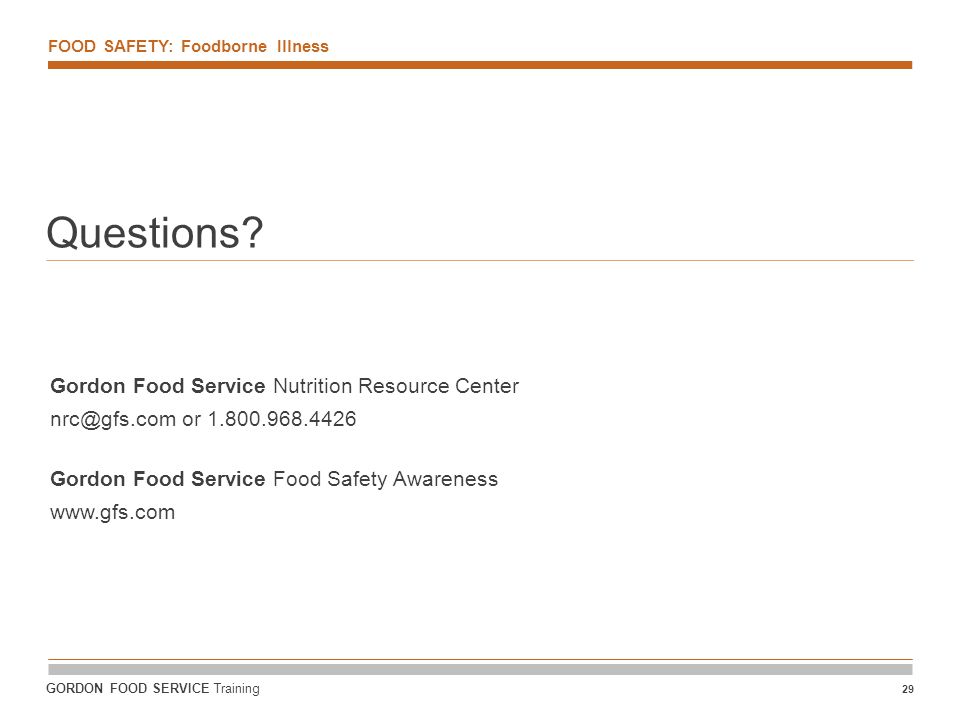Viewport: 960px width, 720px height.
Task: Select the phone number 1.800.968.4426
Action: coord(282,419)
